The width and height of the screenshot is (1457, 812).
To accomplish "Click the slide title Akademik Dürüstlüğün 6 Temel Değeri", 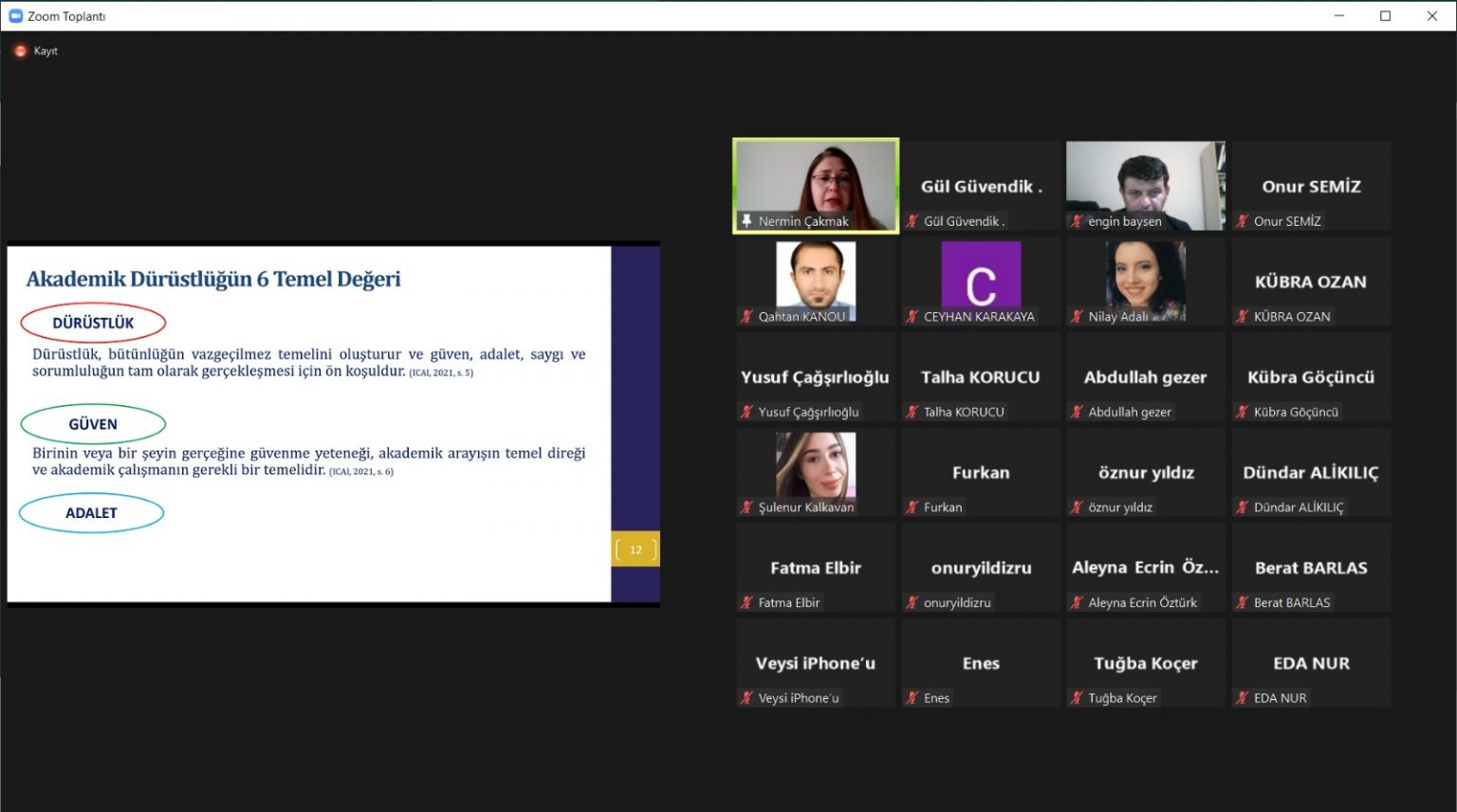I will click(213, 279).
